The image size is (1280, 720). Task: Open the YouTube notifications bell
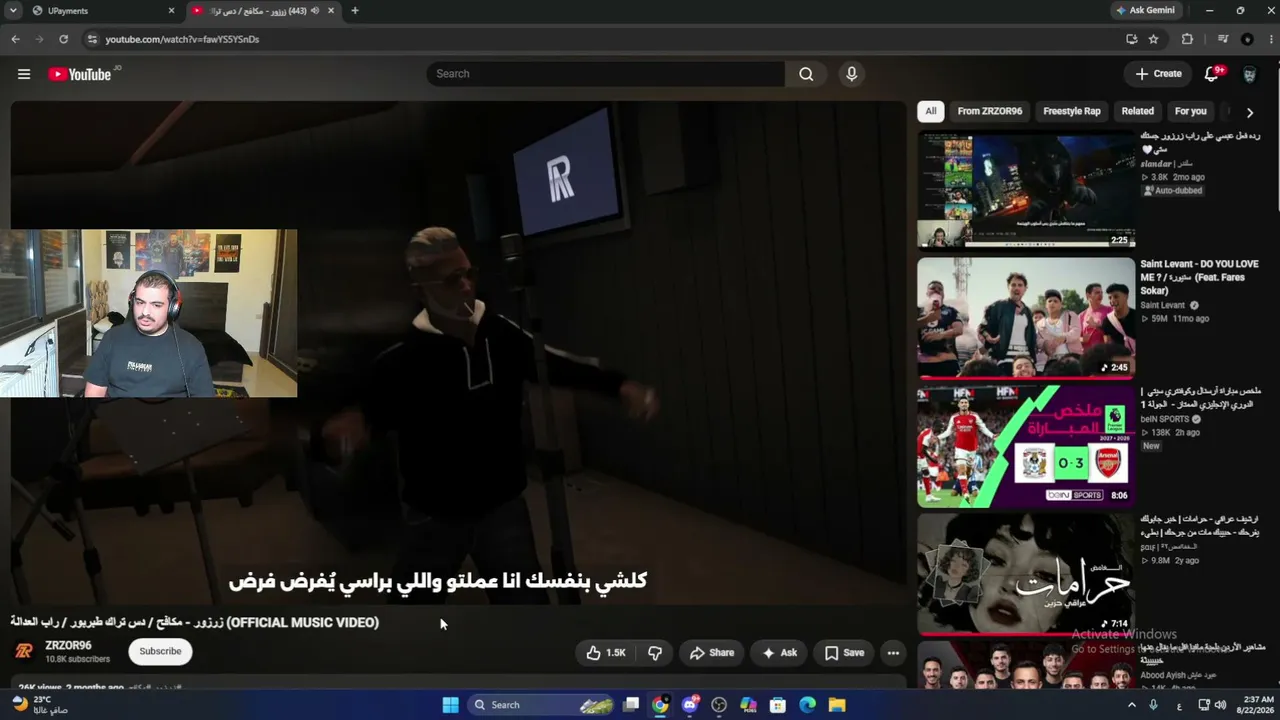[x=1211, y=74]
